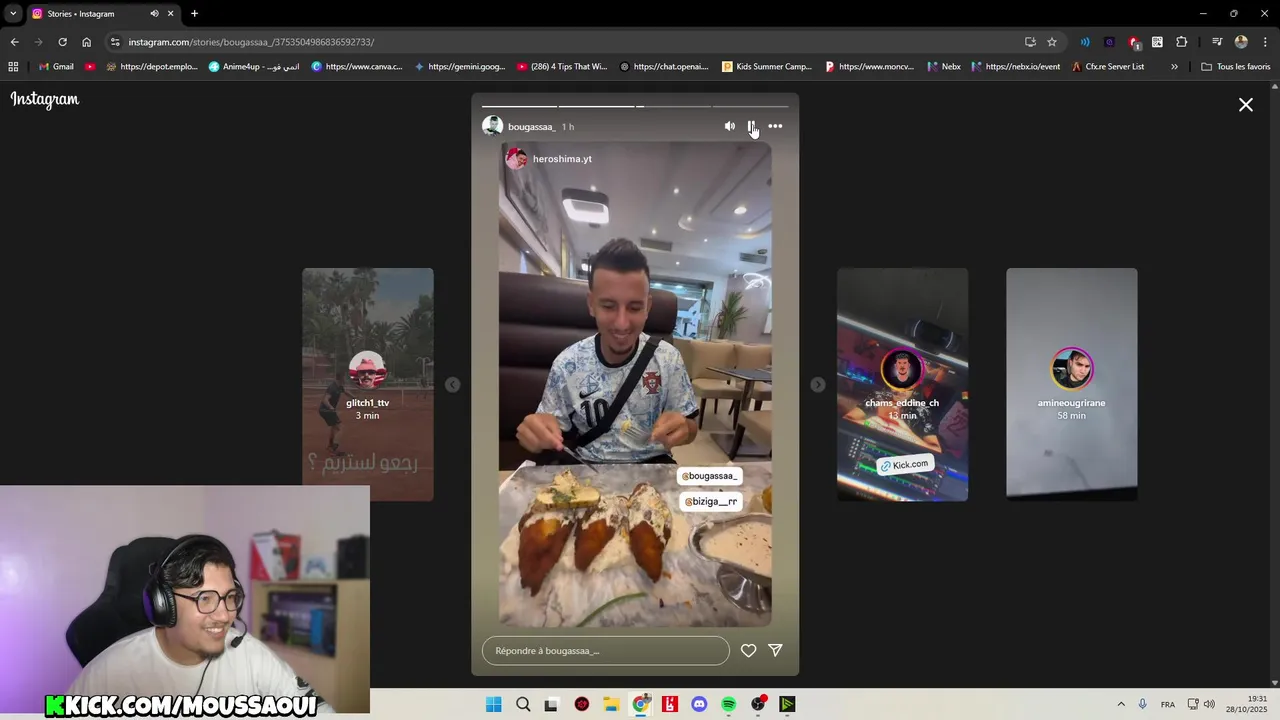Image resolution: width=1280 pixels, height=720 pixels.
Task: Mute the story audio with speaker icon
Action: pyautogui.click(x=729, y=126)
